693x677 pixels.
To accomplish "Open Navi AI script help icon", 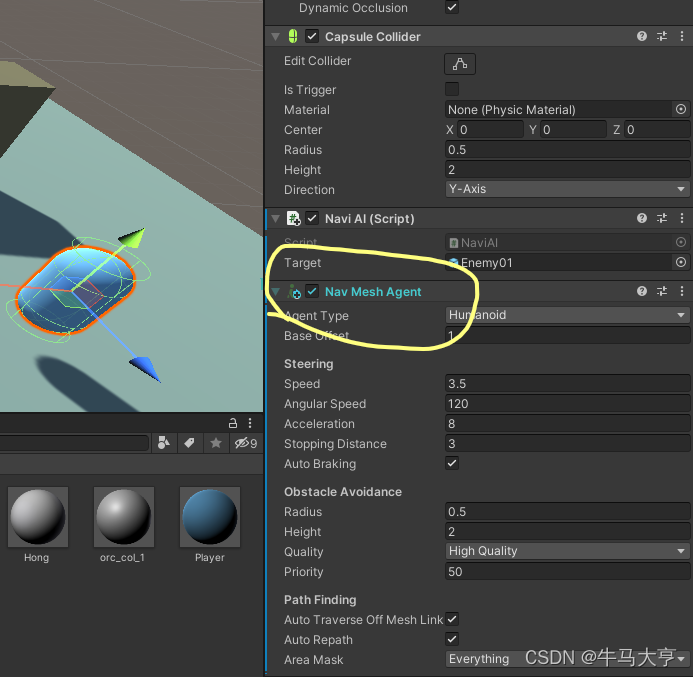I will [x=642, y=218].
